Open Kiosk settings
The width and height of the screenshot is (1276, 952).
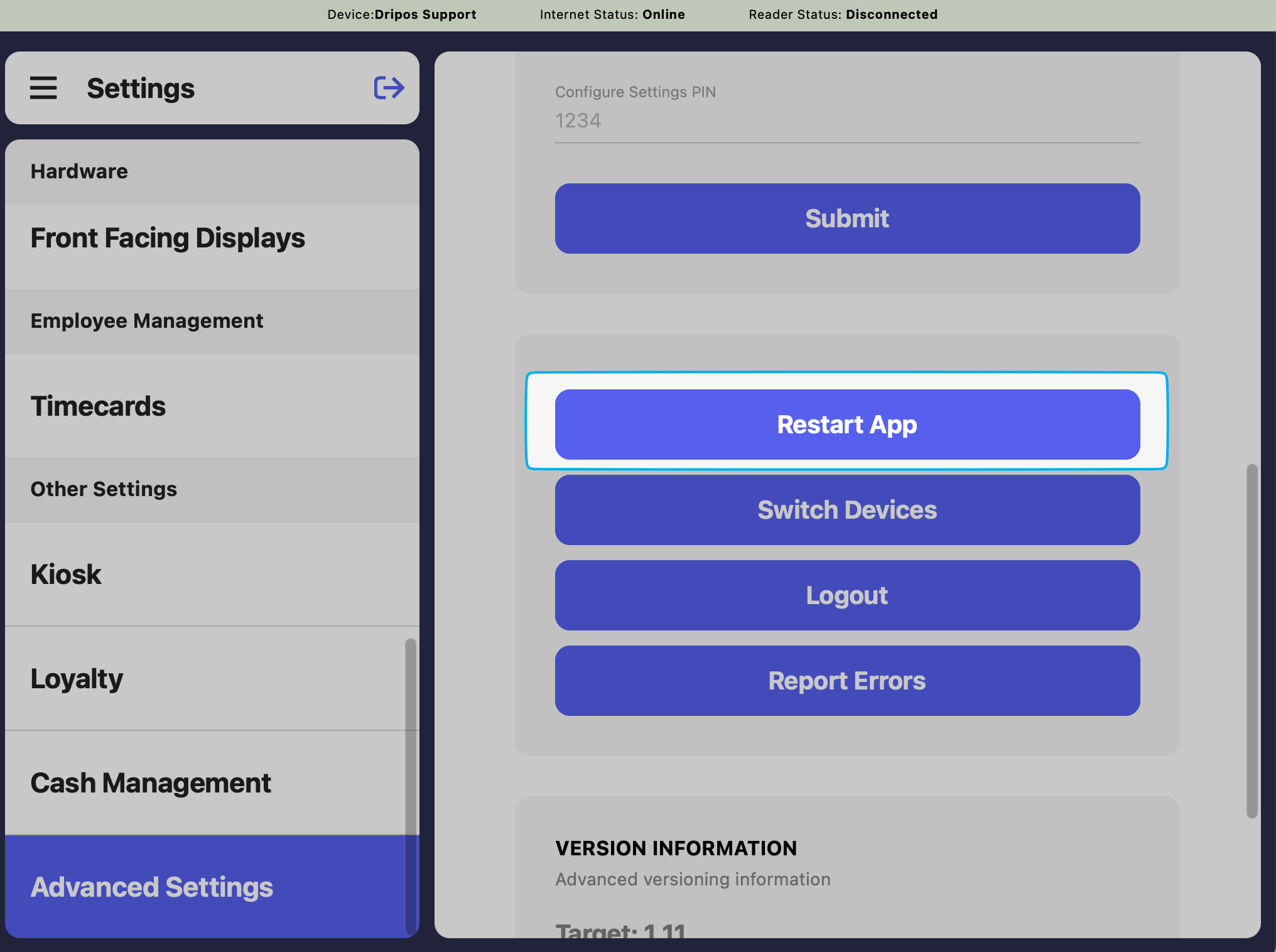(66, 575)
